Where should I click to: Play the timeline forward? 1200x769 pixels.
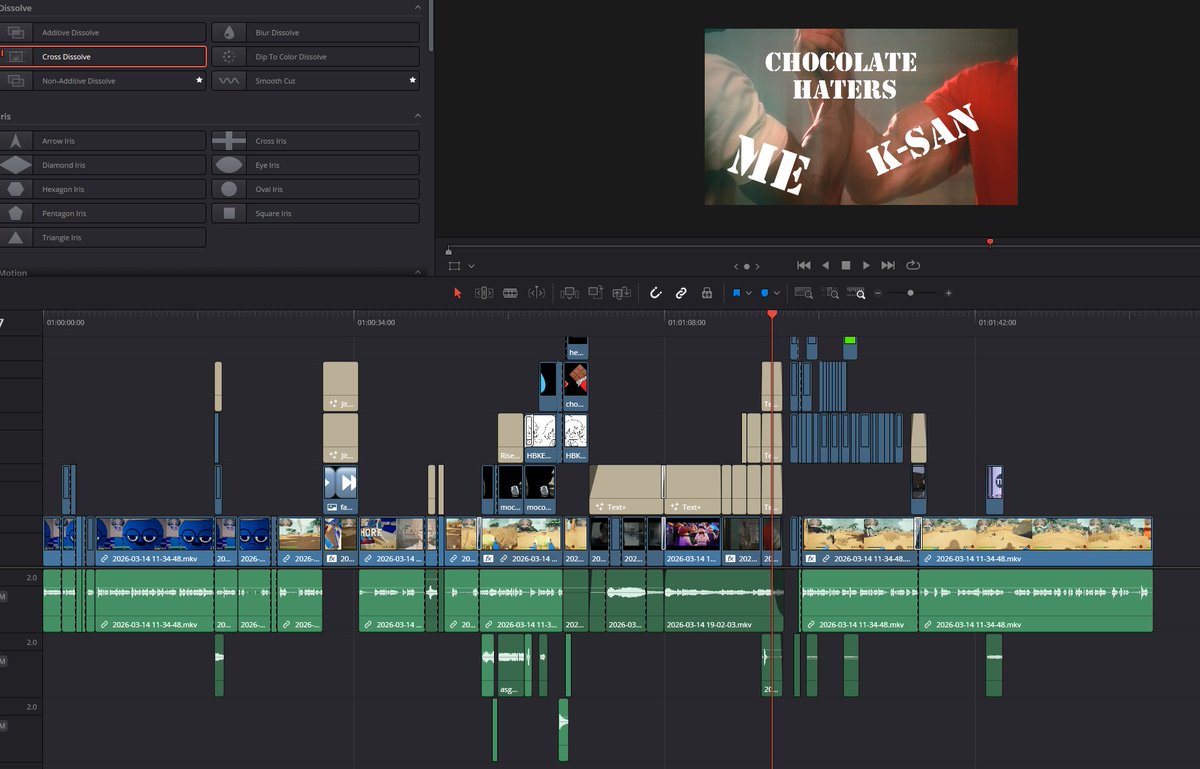(x=866, y=265)
